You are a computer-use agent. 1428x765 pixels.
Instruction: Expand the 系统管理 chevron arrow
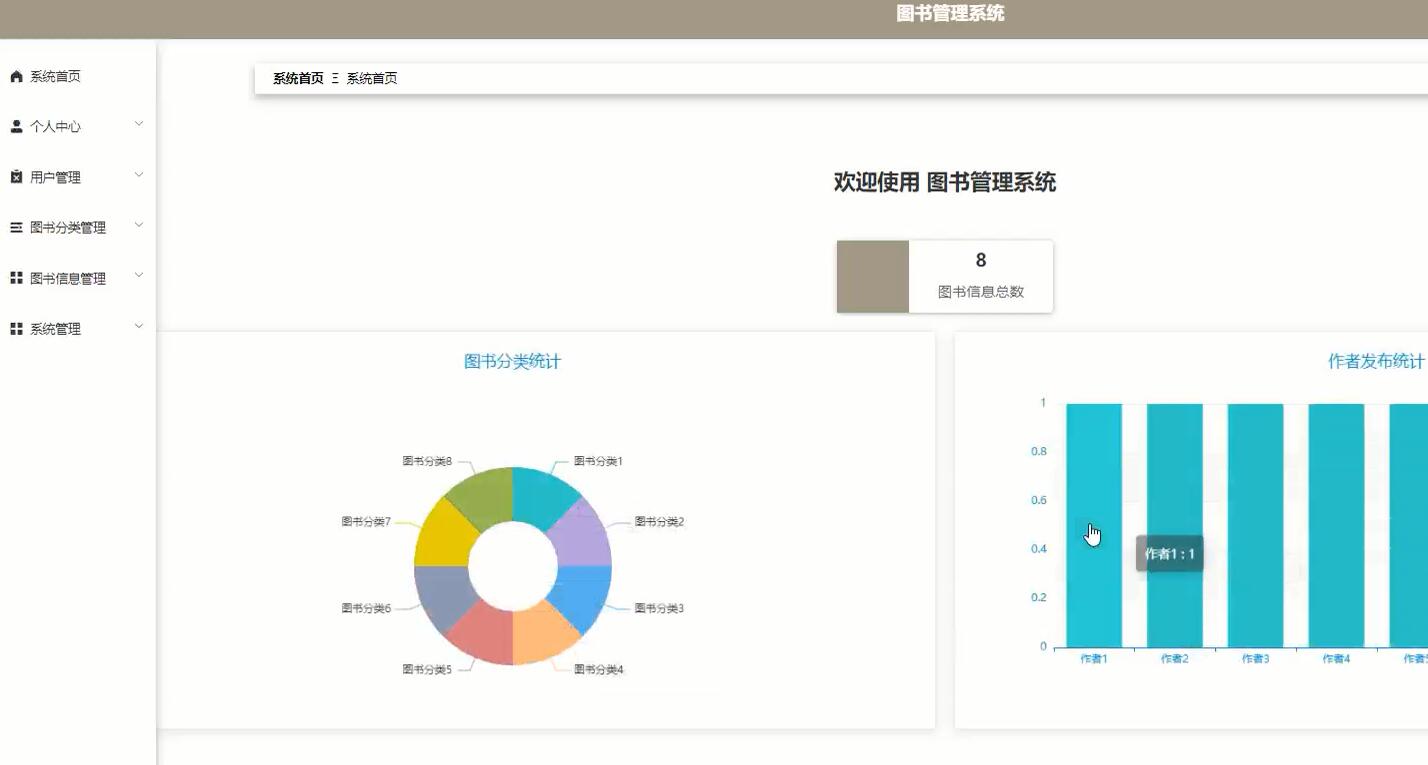[139, 326]
